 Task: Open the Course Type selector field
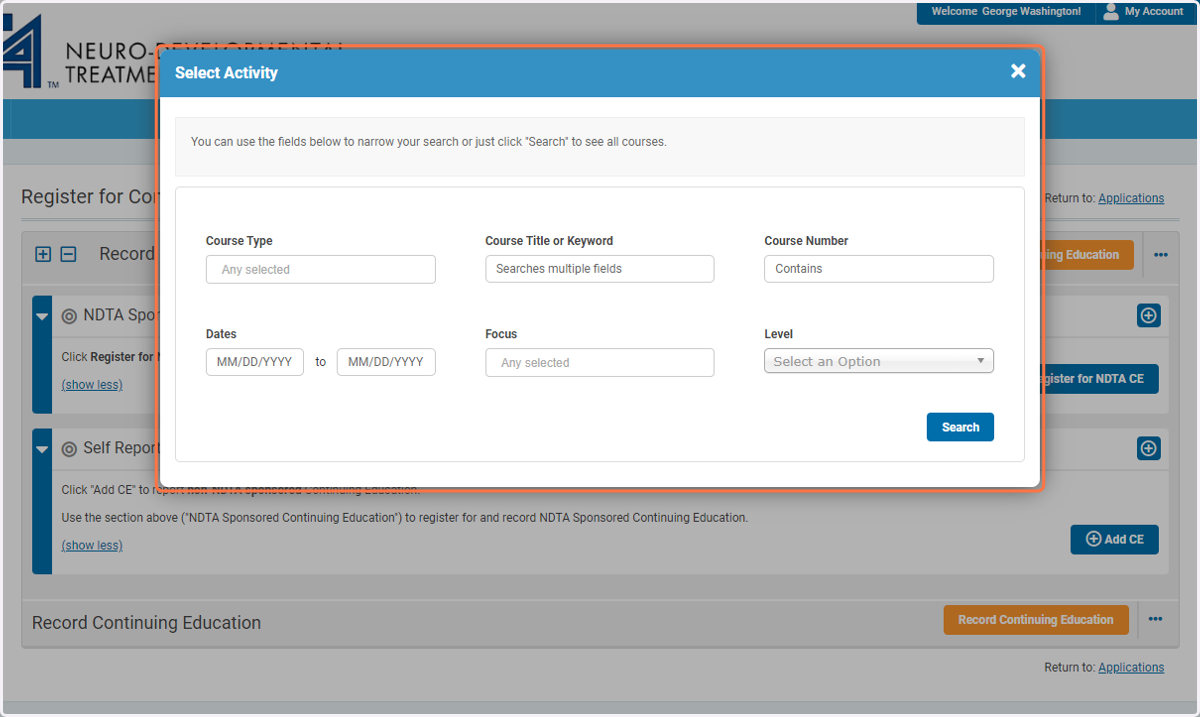321,269
